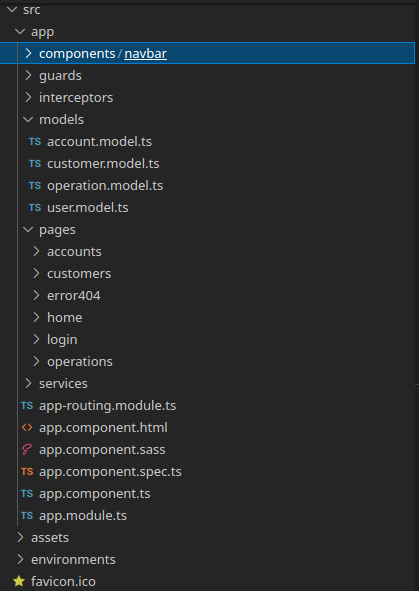Open user.model.ts file

pos(88,208)
